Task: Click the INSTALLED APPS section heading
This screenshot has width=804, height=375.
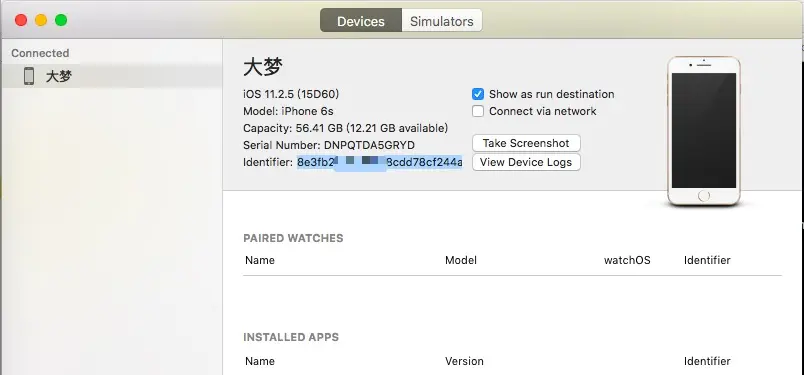Action: 291,337
